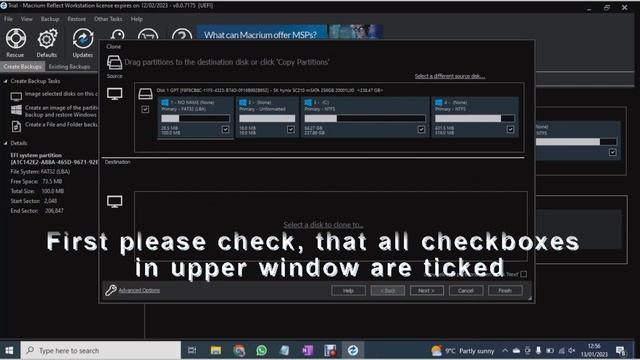This screenshot has width=640, height=360.
Task: Click Image selected disks monitor icon
Action: pos(16,96)
